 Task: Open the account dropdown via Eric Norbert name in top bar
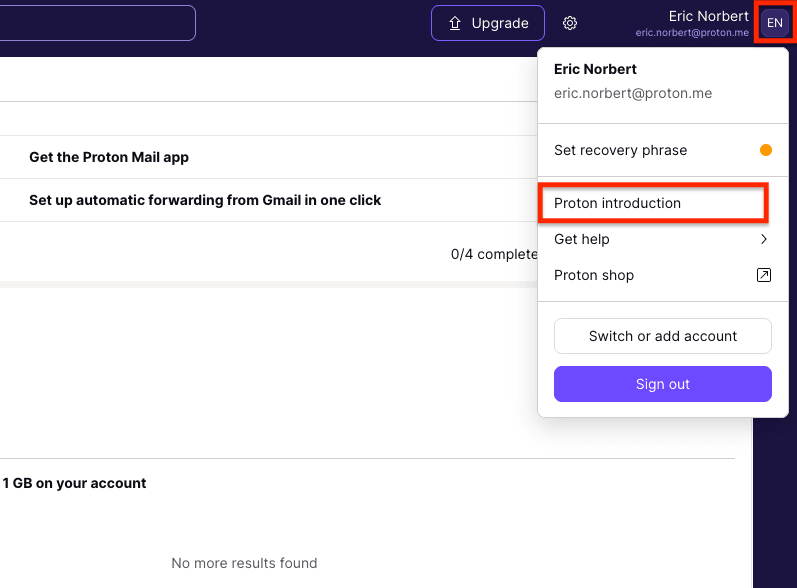click(x=708, y=16)
